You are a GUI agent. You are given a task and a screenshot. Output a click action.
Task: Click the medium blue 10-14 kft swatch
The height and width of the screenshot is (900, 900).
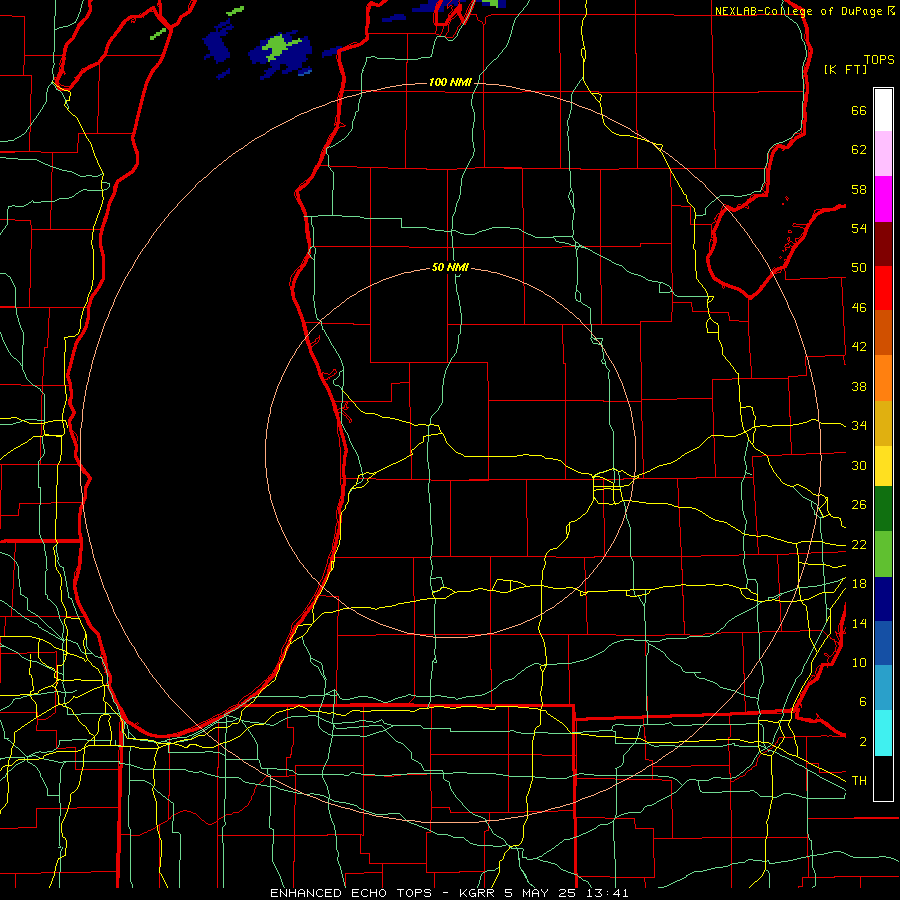tap(883, 643)
